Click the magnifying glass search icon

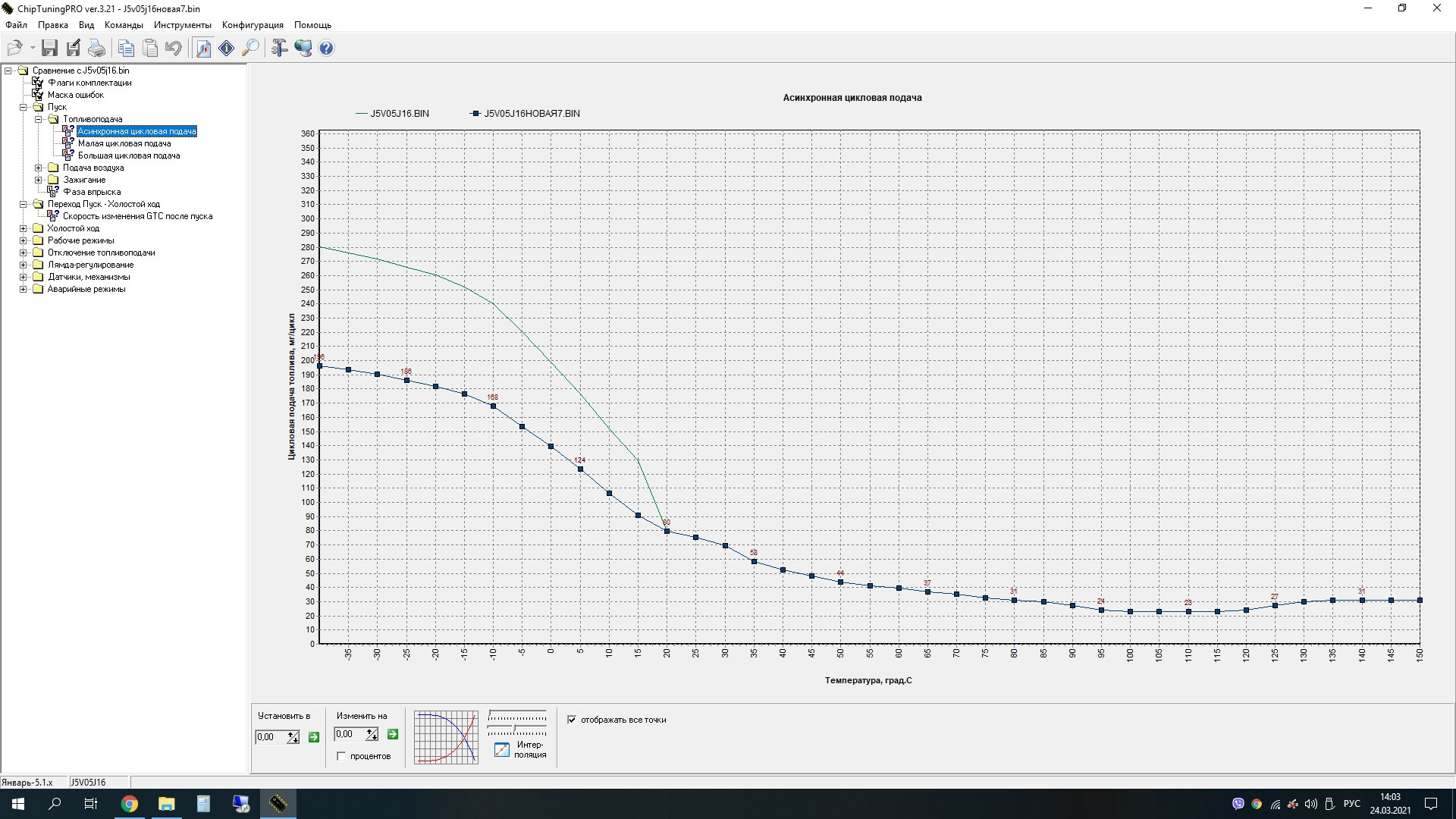coord(250,49)
